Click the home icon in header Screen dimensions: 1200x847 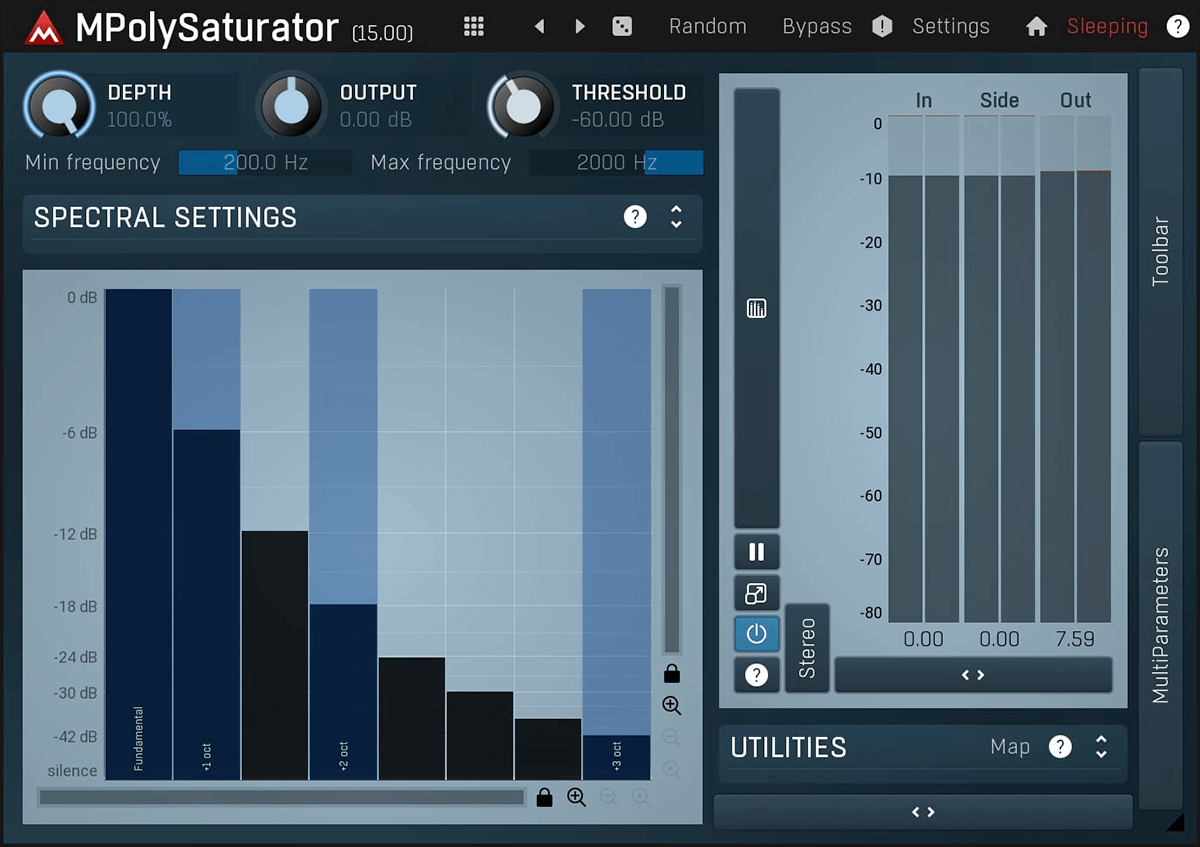click(1036, 27)
